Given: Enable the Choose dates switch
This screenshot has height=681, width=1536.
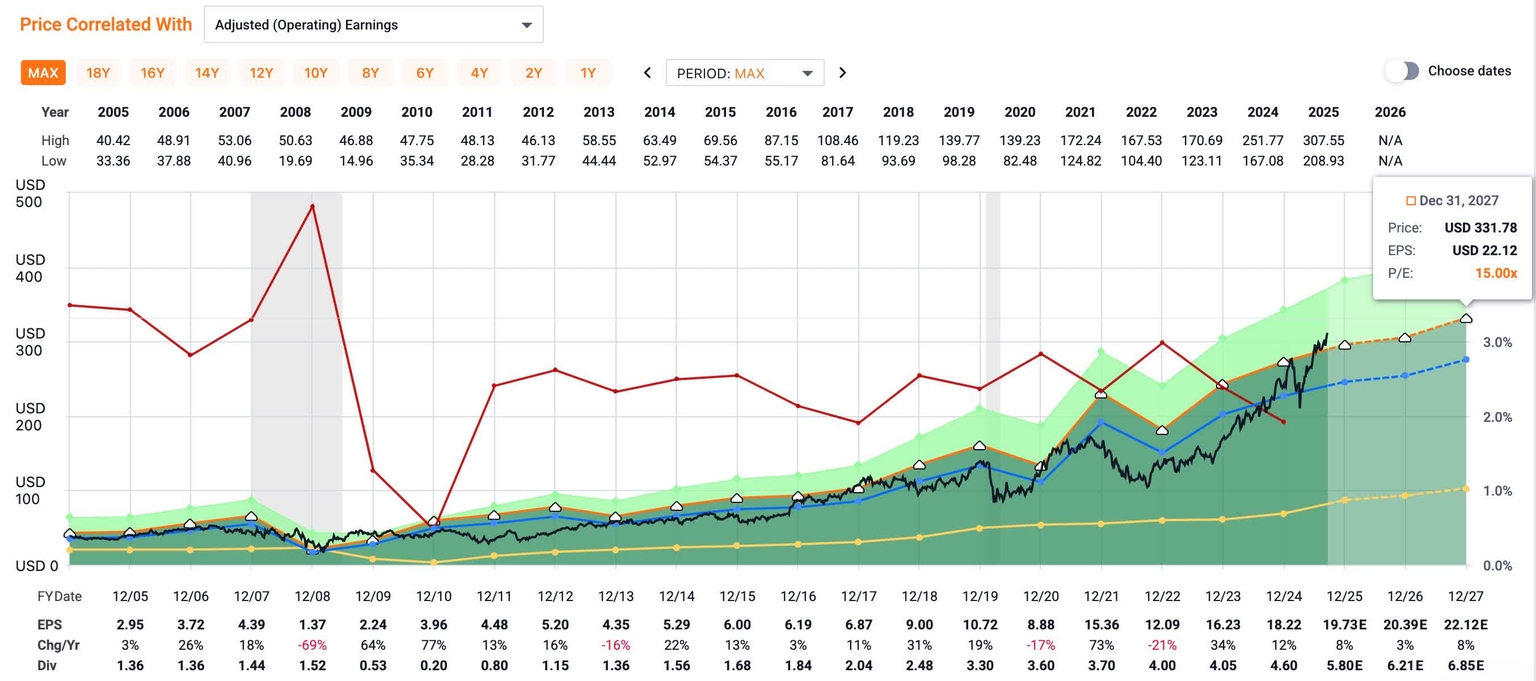Looking at the screenshot, I should tap(1402, 71).
